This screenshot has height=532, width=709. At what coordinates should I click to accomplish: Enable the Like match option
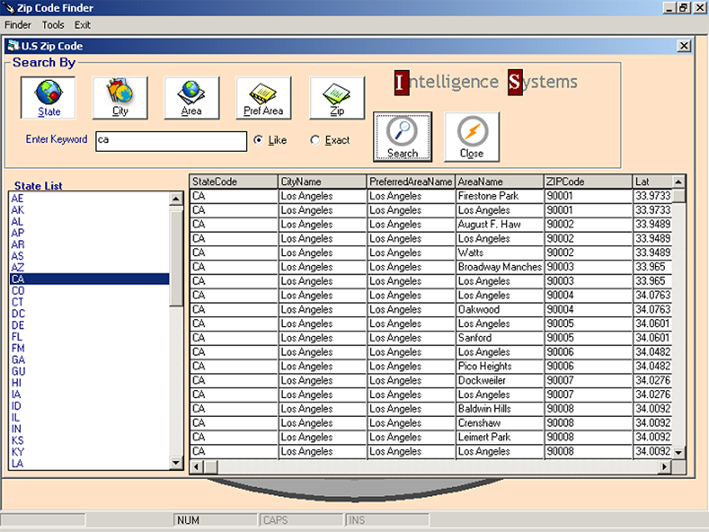point(258,140)
